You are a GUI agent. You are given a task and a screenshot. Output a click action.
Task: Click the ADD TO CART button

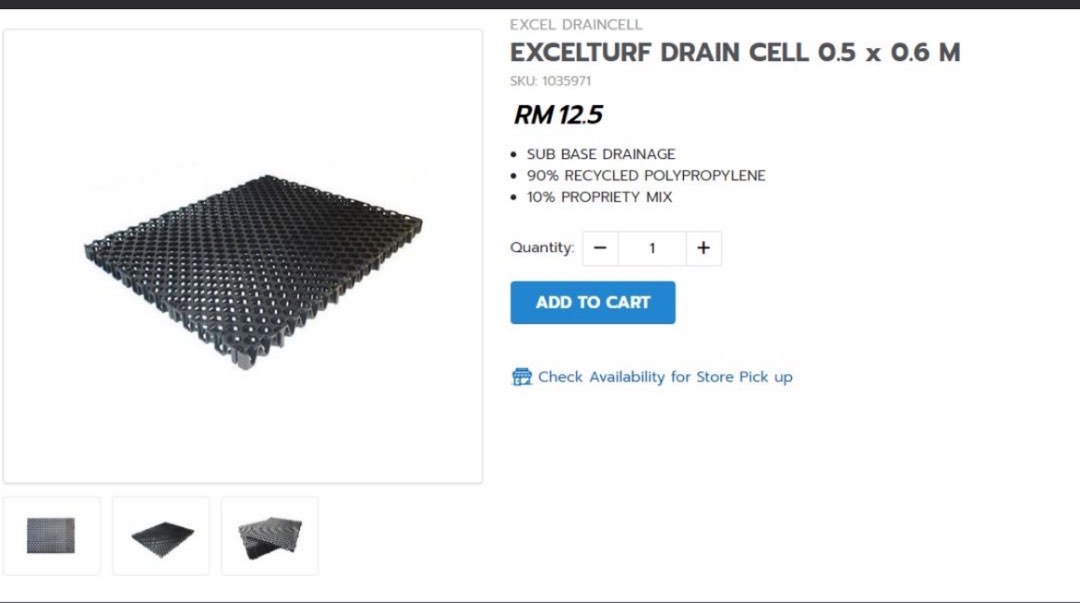pos(593,302)
